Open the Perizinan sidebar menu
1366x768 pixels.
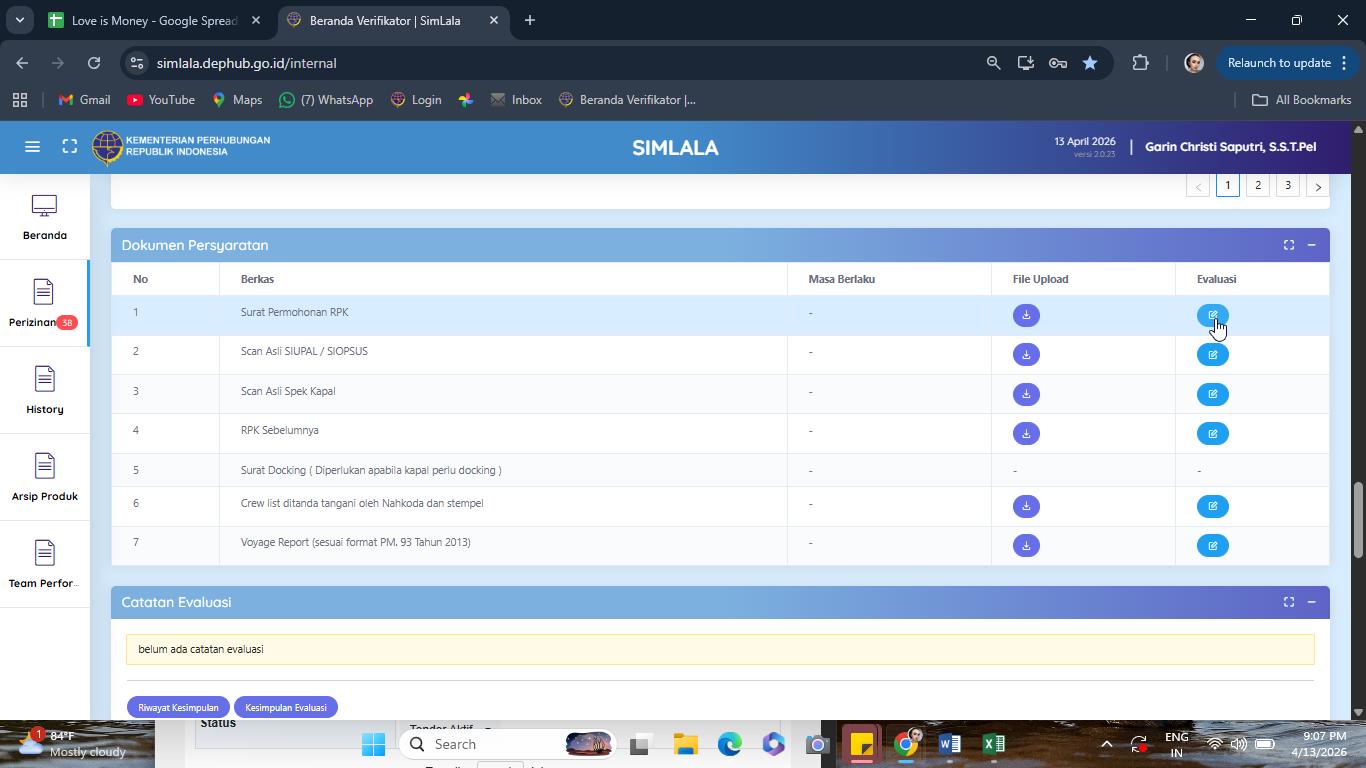(x=44, y=304)
